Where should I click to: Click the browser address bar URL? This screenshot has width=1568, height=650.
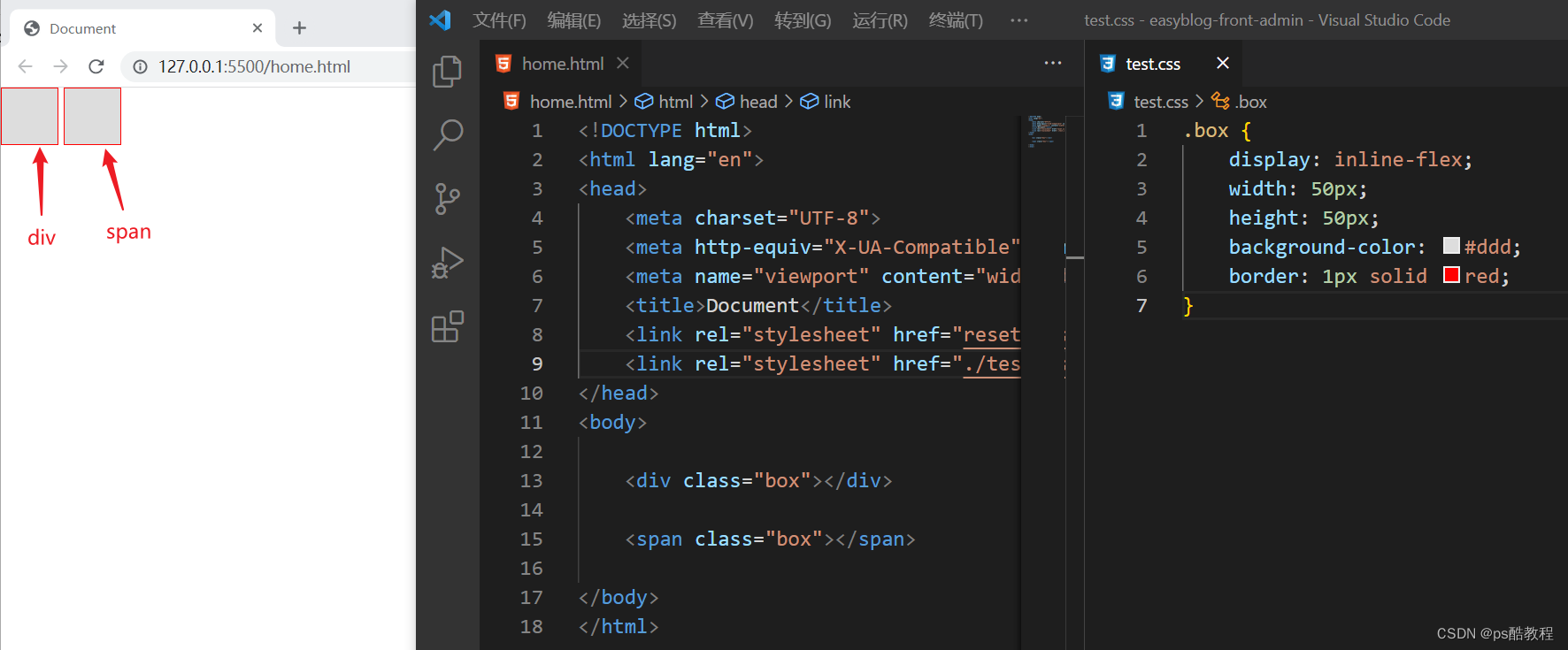pyautogui.click(x=254, y=66)
